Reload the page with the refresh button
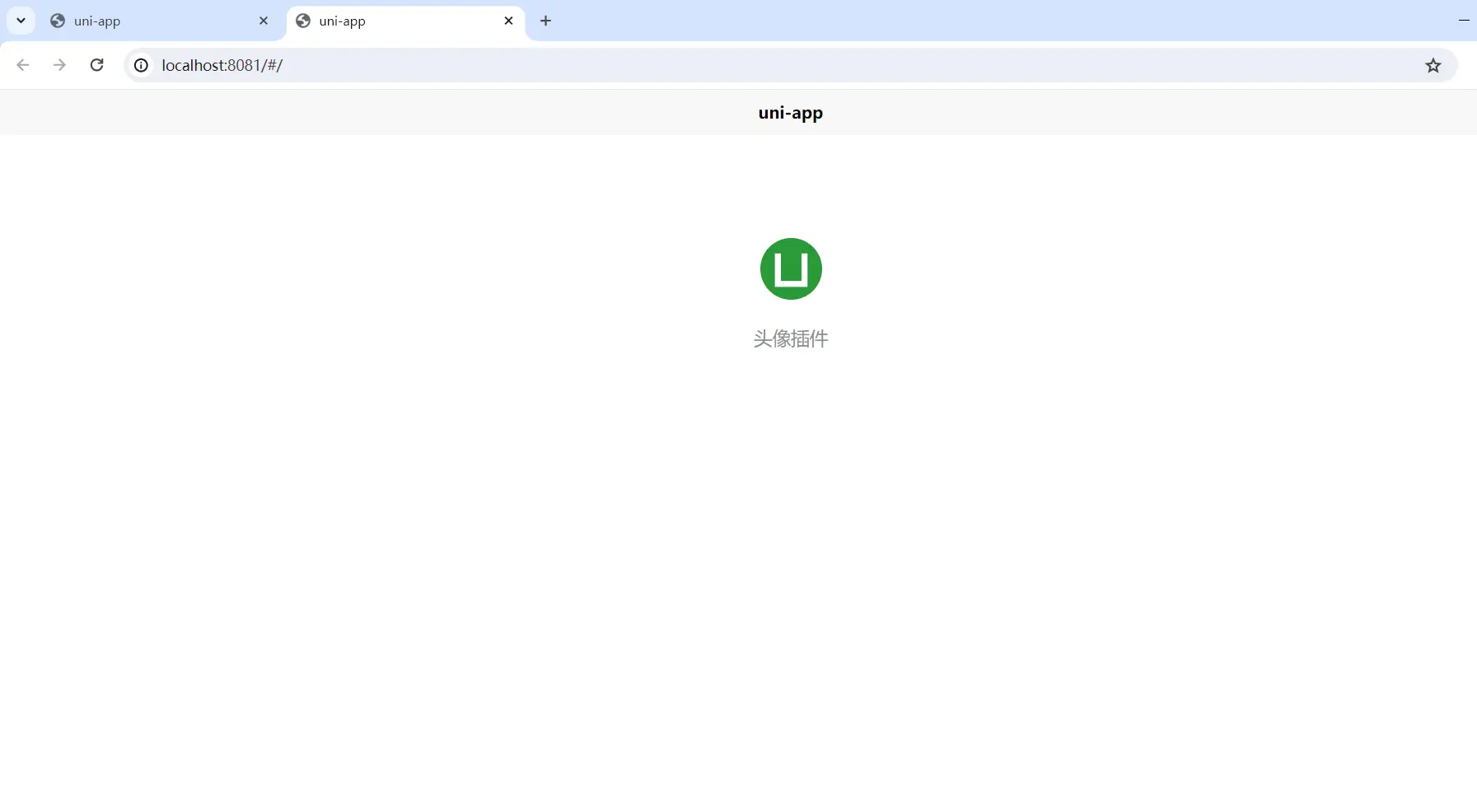This screenshot has width=1477, height=812. 96,65
